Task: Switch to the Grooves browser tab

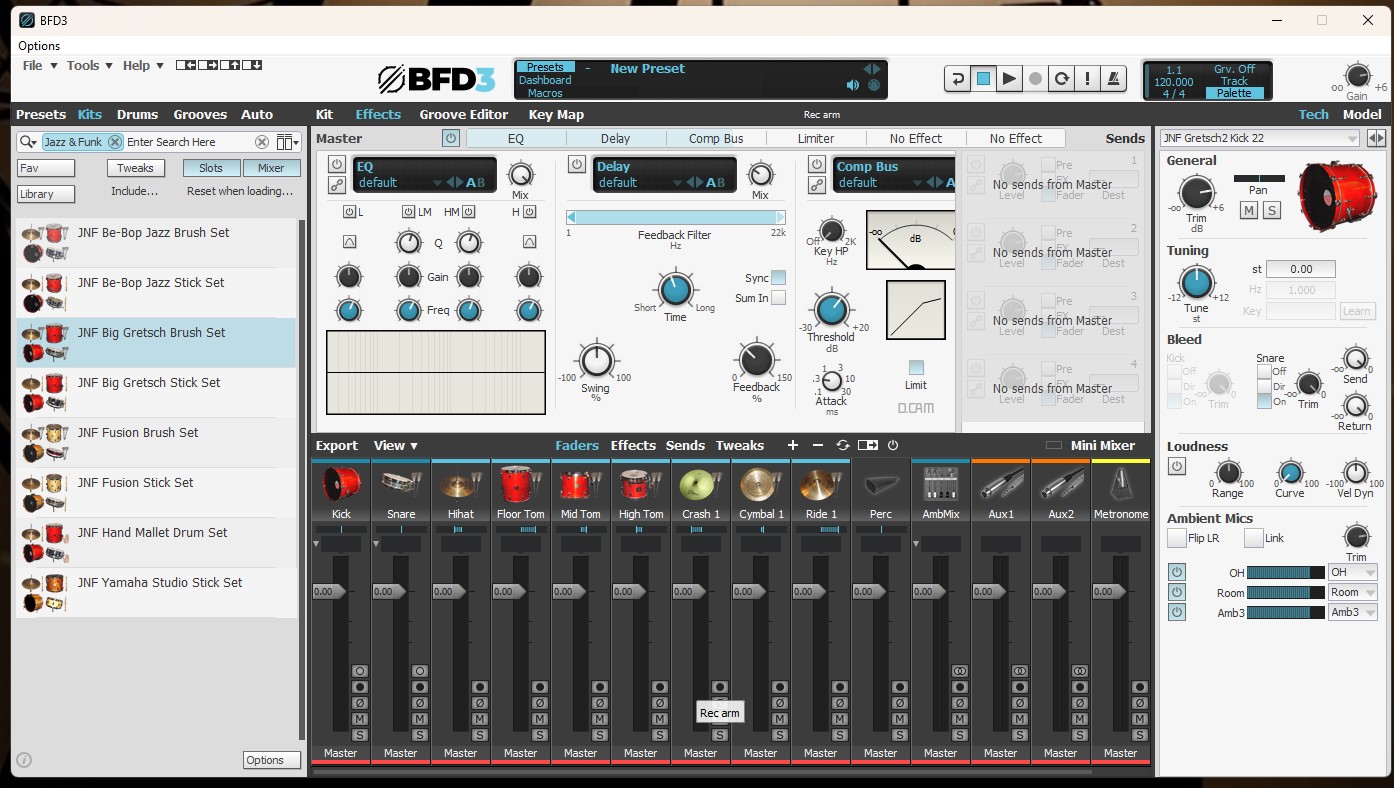Action: 200,115
